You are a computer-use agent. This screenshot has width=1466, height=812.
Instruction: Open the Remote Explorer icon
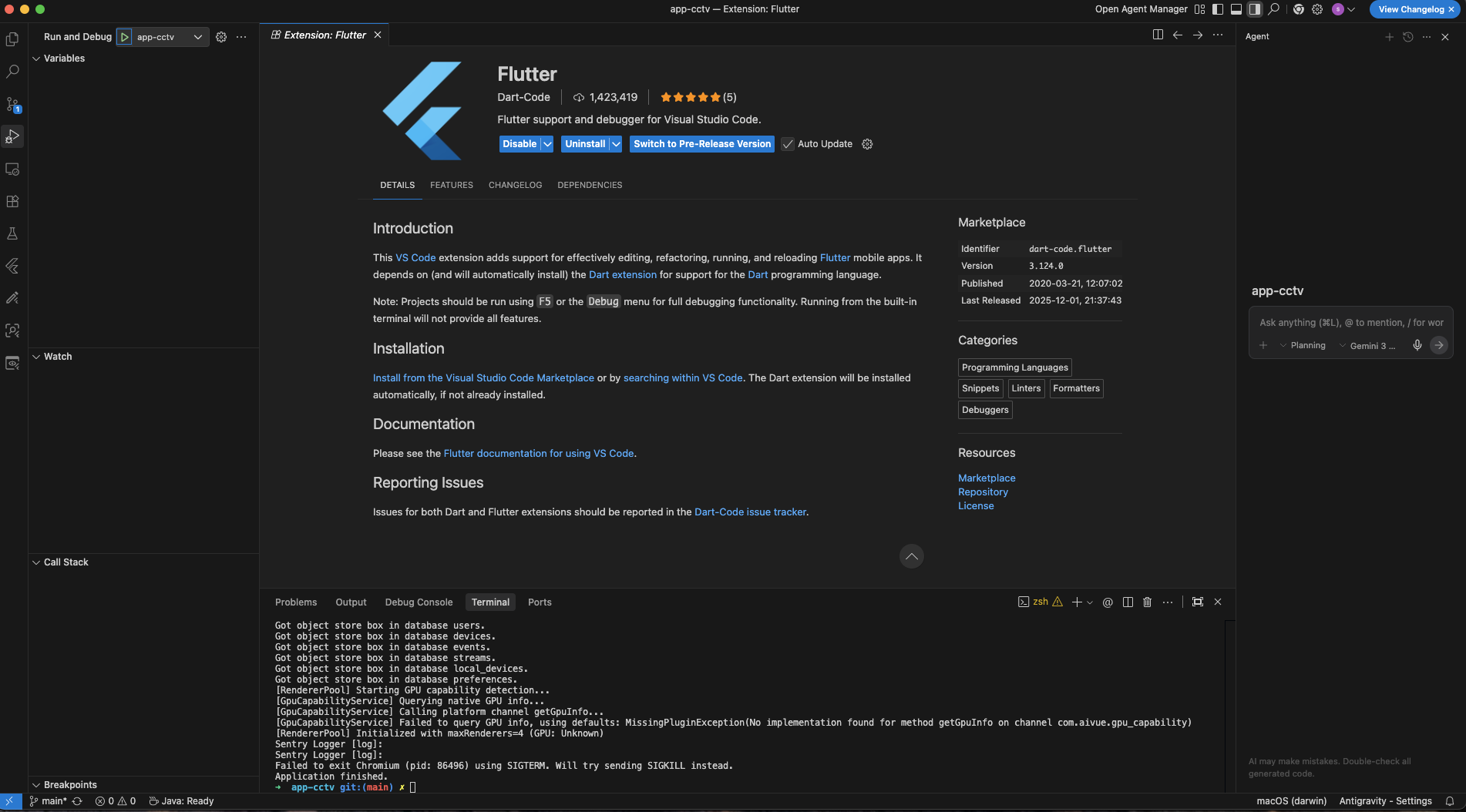coord(12,169)
